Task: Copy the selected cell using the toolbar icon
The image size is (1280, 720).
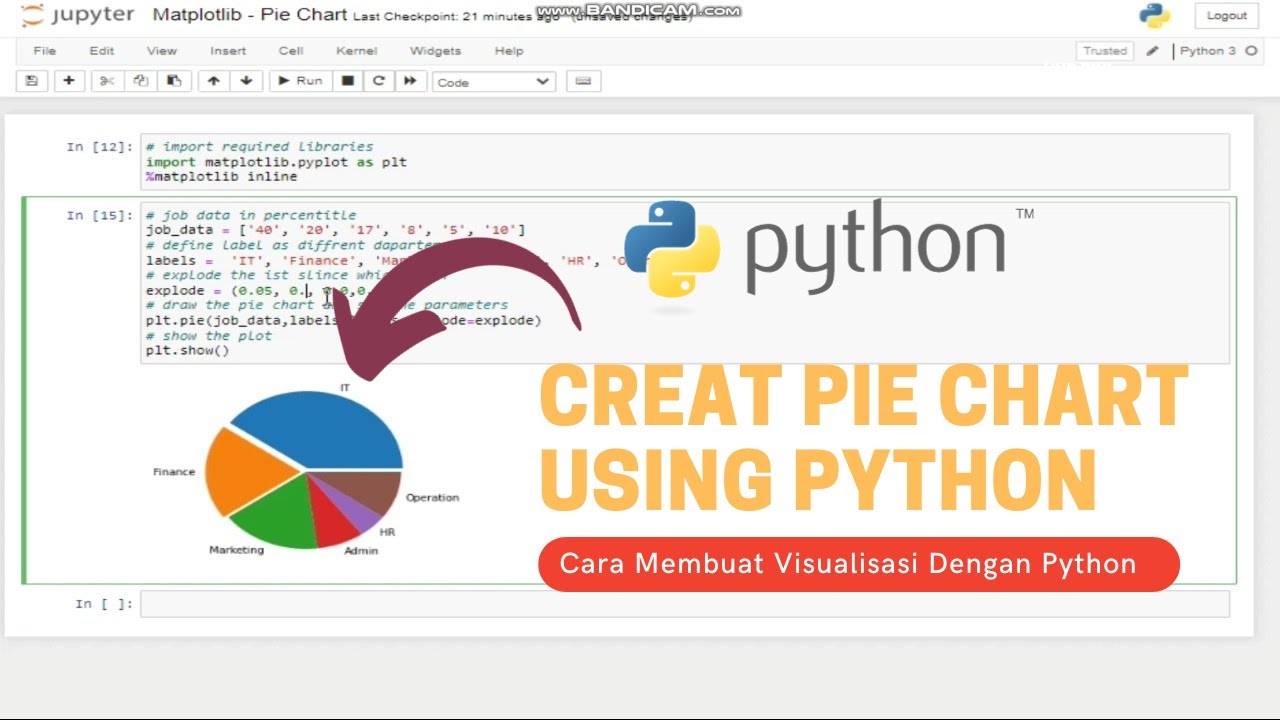Action: point(140,81)
